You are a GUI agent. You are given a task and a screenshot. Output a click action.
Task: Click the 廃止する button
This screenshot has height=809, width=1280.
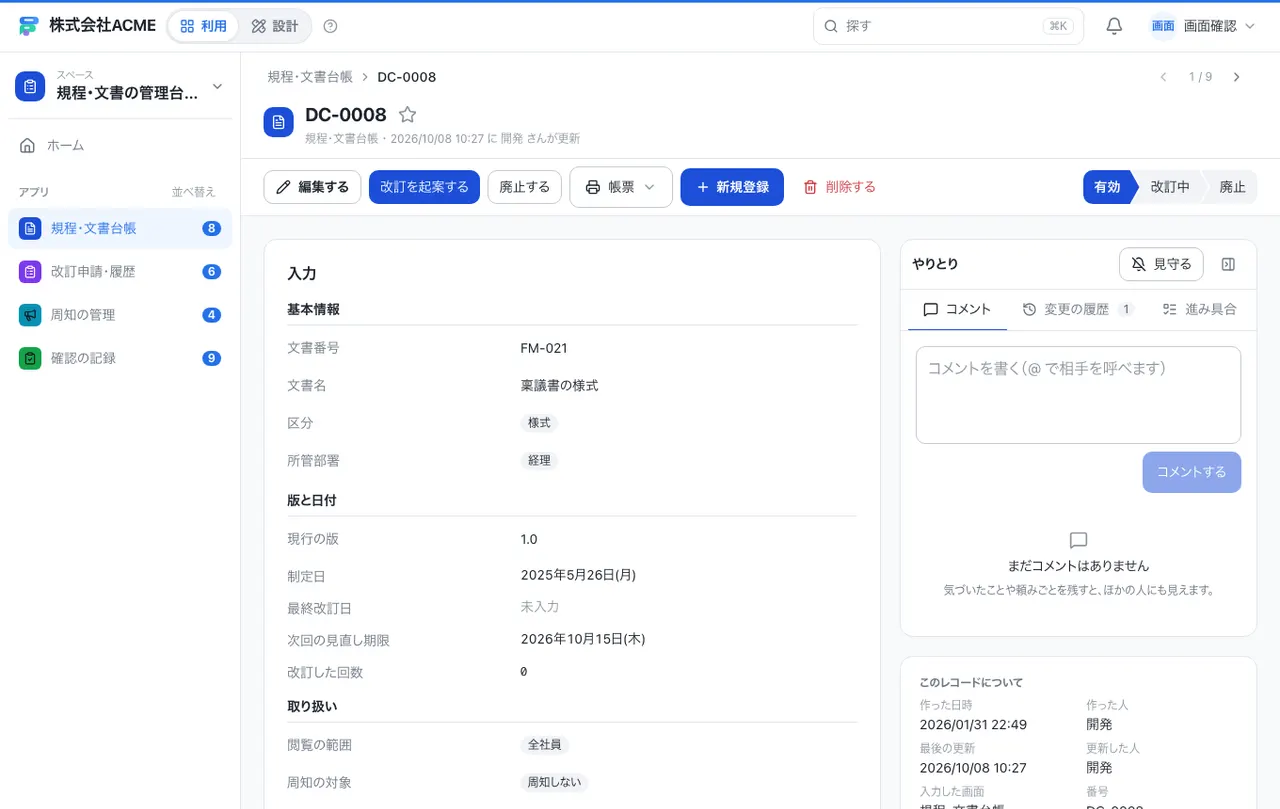[525, 187]
